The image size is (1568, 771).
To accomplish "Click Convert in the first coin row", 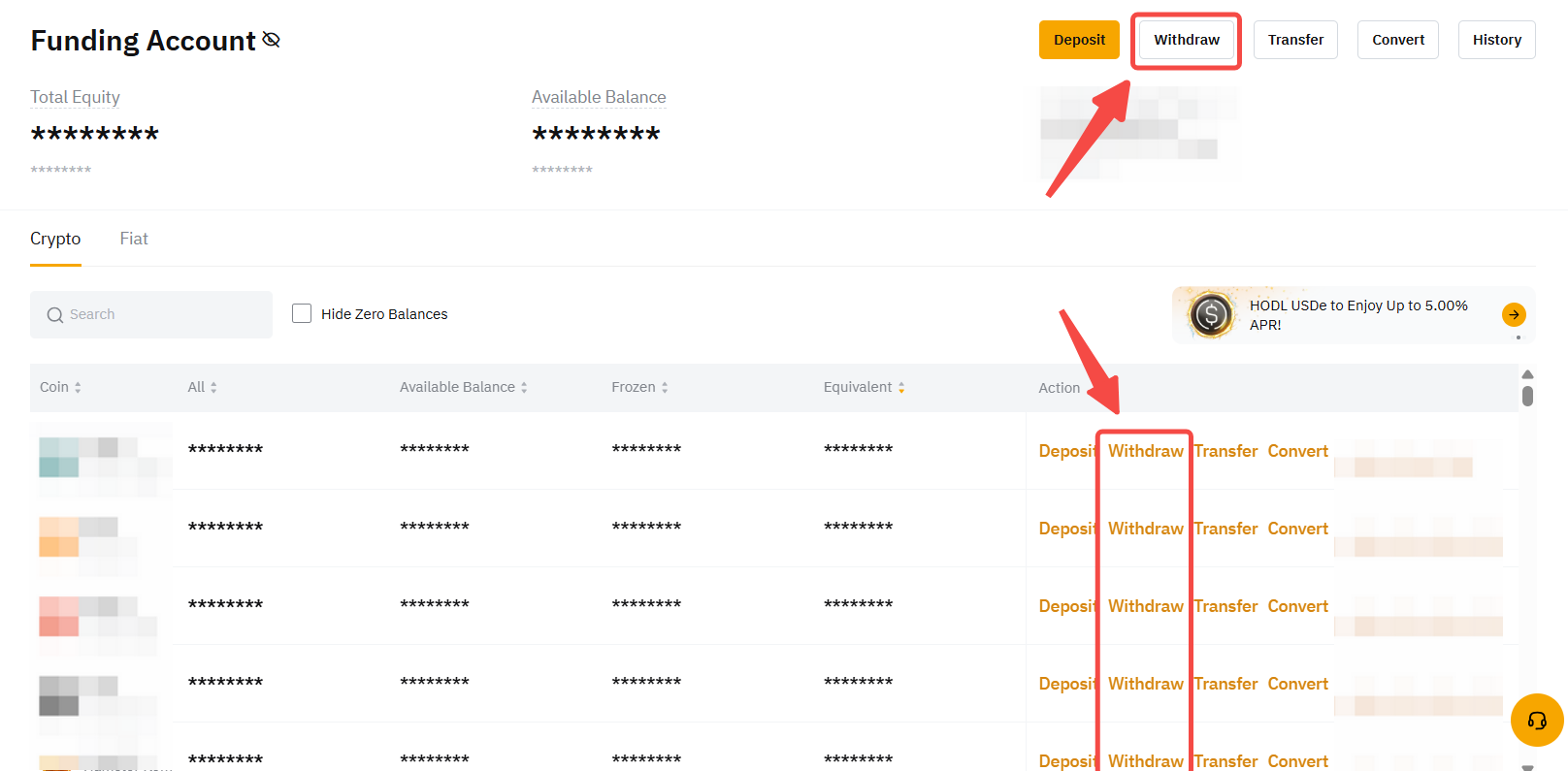I will 1297,451.
